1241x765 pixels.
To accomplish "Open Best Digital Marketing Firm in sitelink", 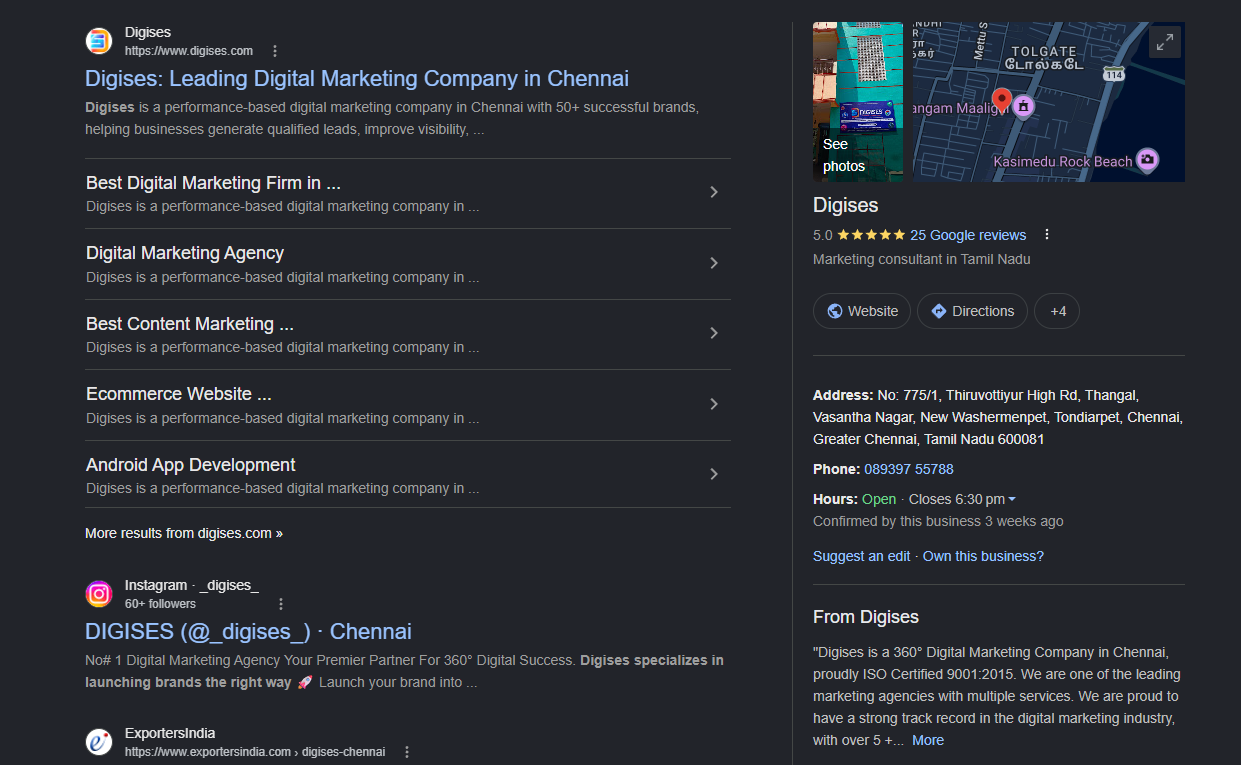I will 214,183.
